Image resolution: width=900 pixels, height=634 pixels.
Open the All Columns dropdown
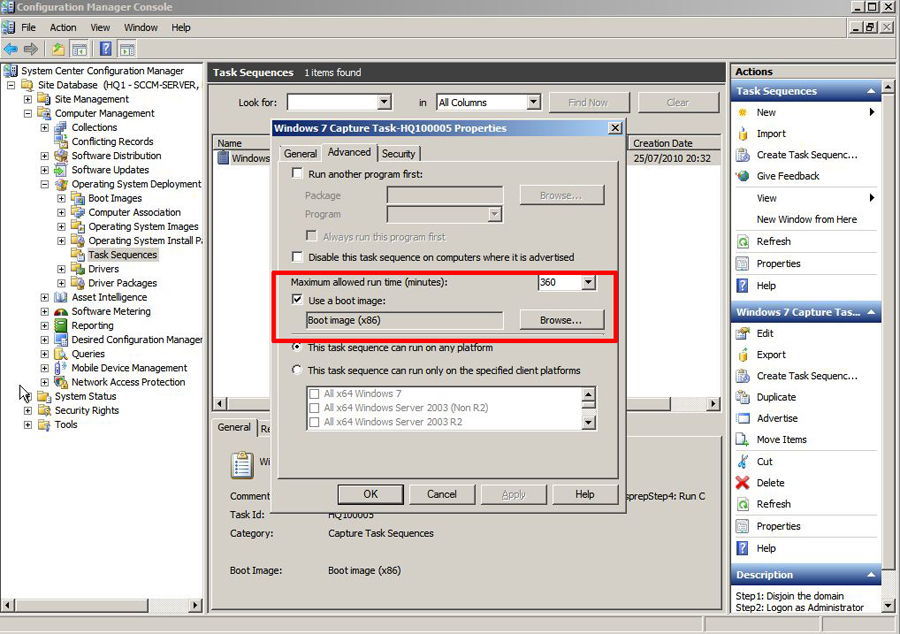(x=533, y=102)
